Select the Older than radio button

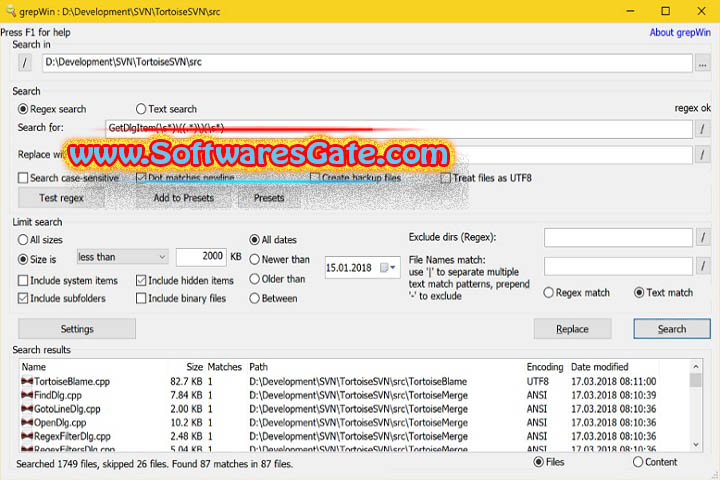254,279
